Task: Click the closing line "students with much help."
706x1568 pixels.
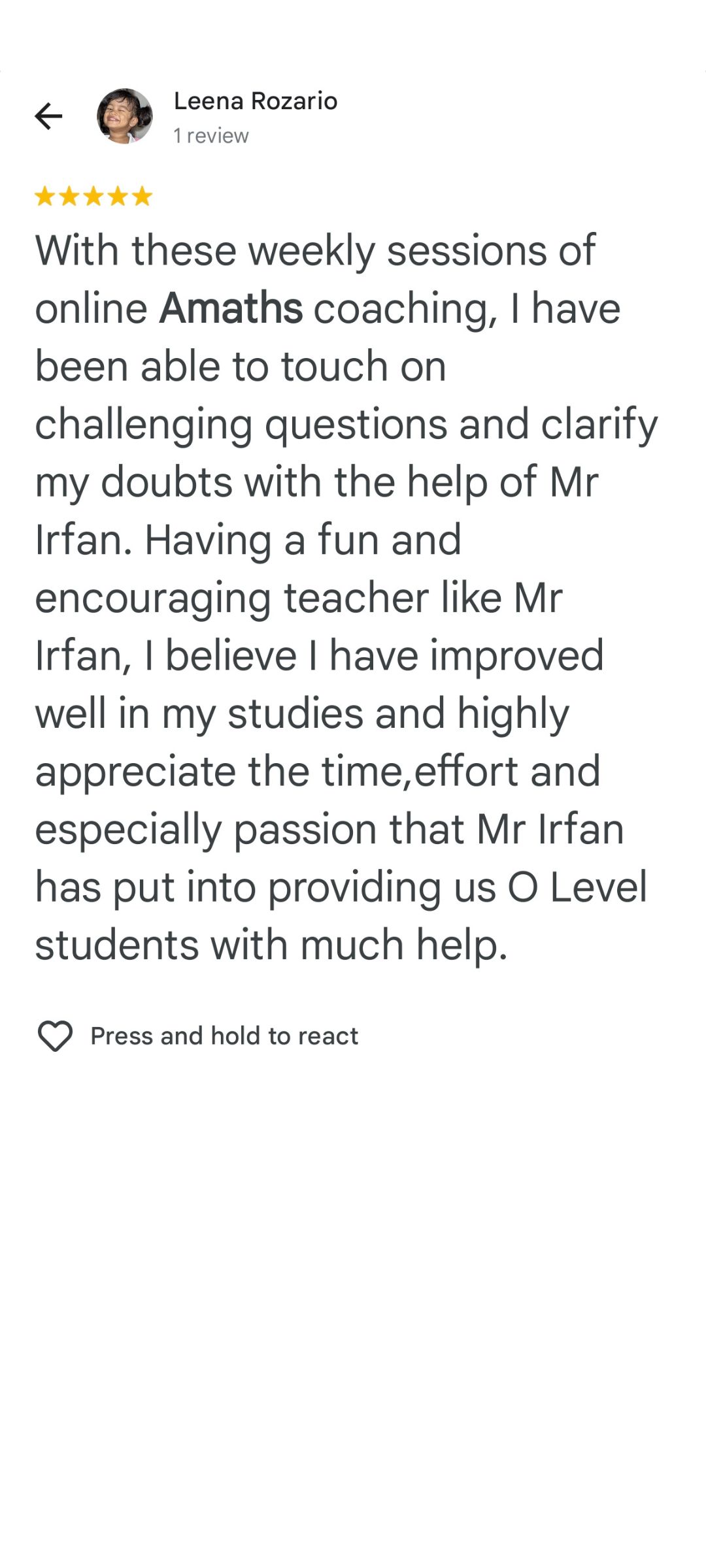Action: coord(271,945)
